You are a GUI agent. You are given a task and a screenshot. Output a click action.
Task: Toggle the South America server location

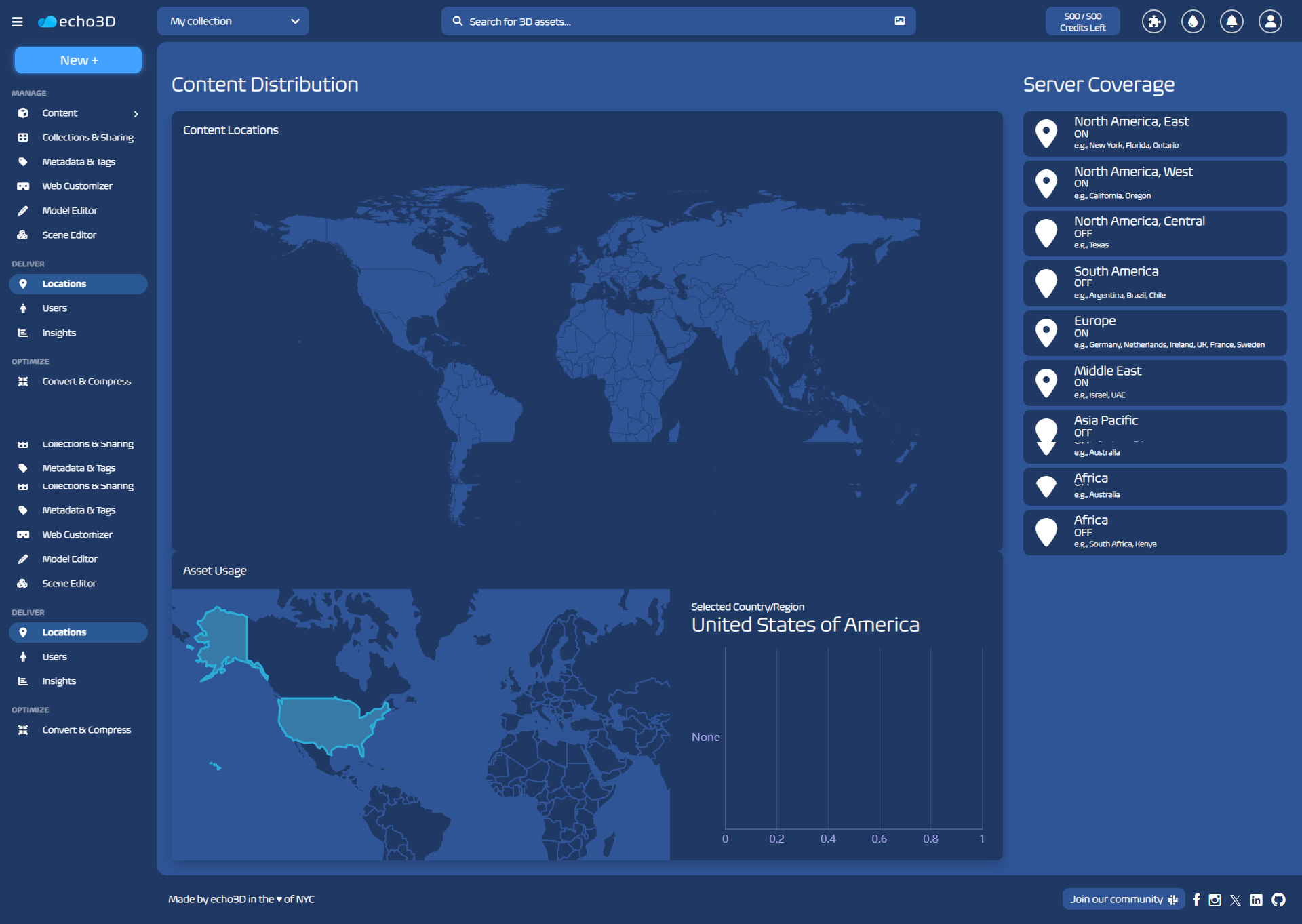[x=1046, y=283]
